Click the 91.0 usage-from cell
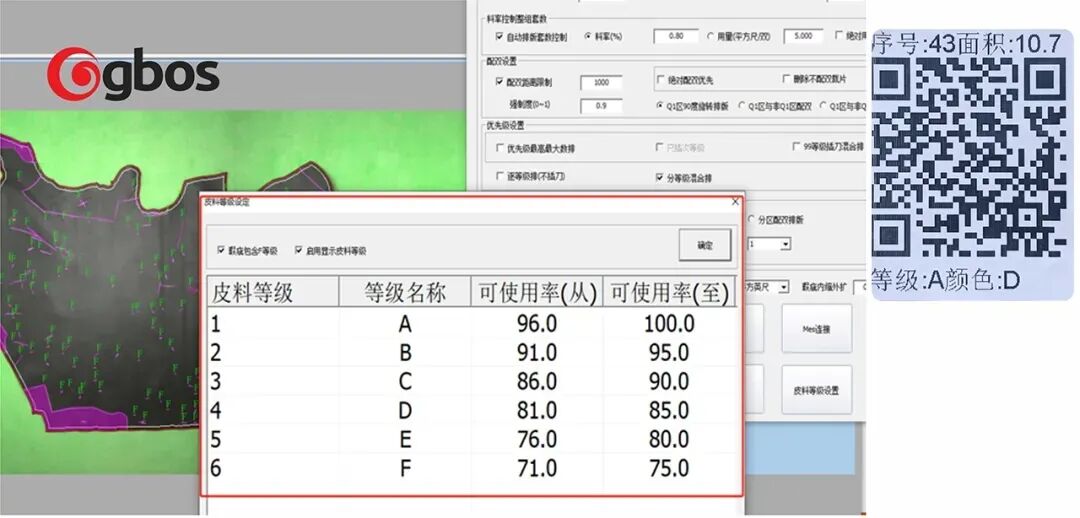 pyautogui.click(x=537, y=353)
